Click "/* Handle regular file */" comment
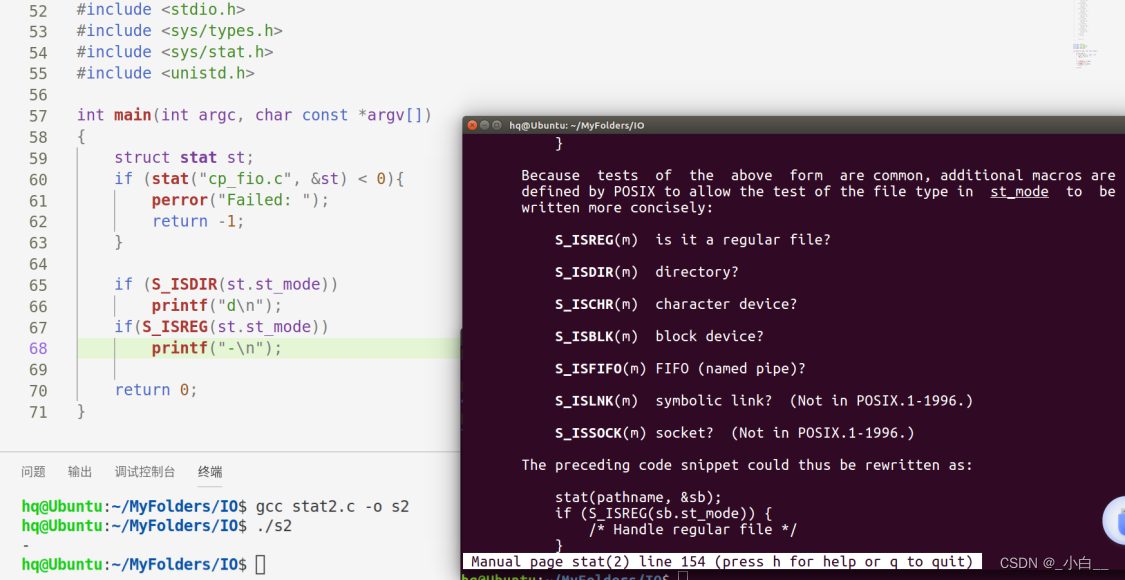The image size is (1125, 580). (x=693, y=530)
